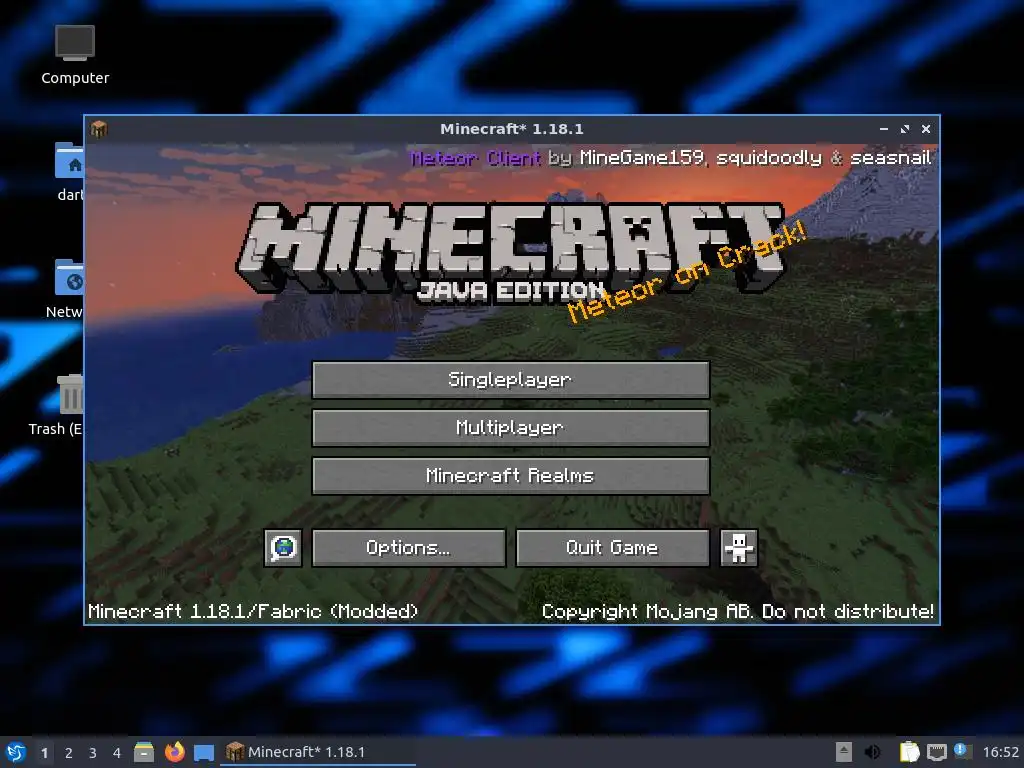Click the Minecraft window title bar icon
Image resolution: width=1024 pixels, height=768 pixels.
(x=99, y=129)
